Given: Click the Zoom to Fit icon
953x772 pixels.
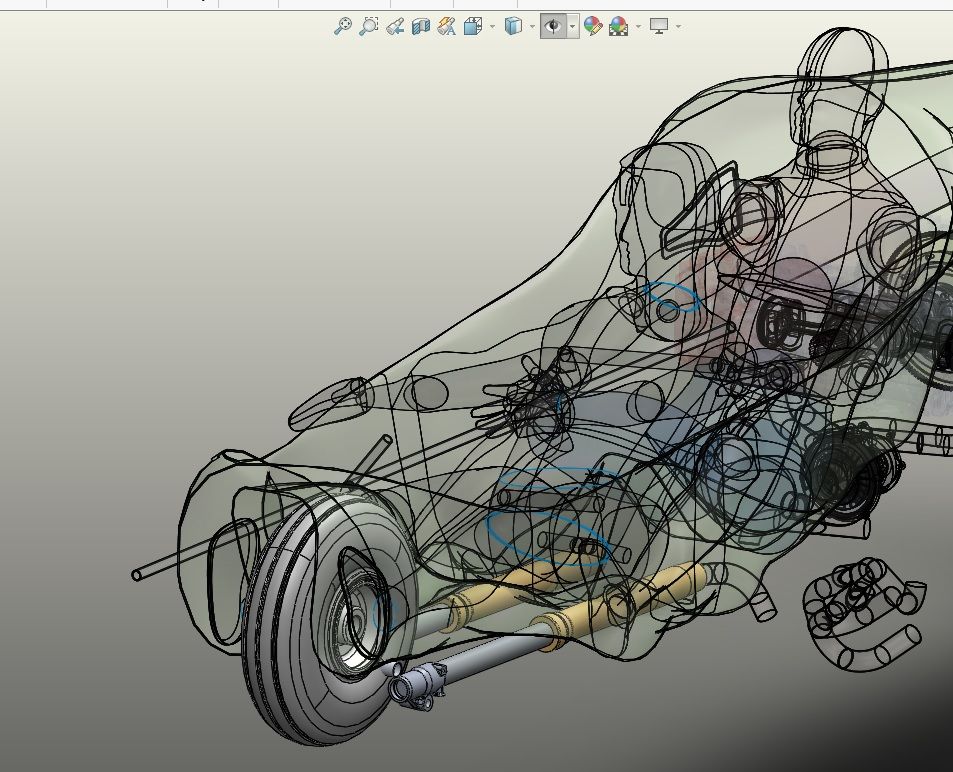Looking at the screenshot, I should (x=342, y=27).
